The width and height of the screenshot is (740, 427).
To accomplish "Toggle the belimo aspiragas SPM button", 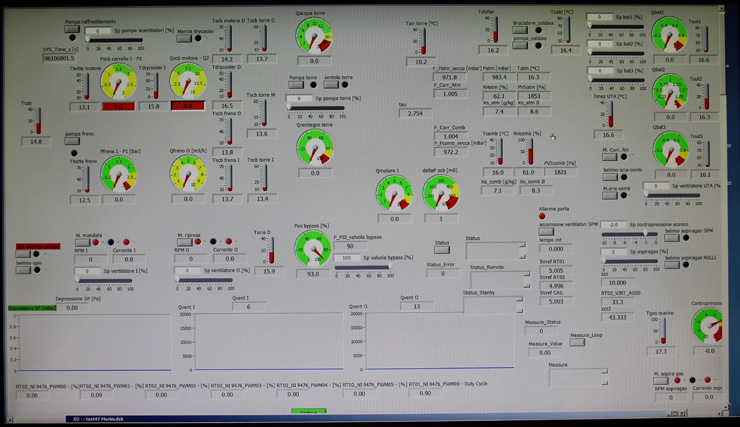I will tap(672, 238).
